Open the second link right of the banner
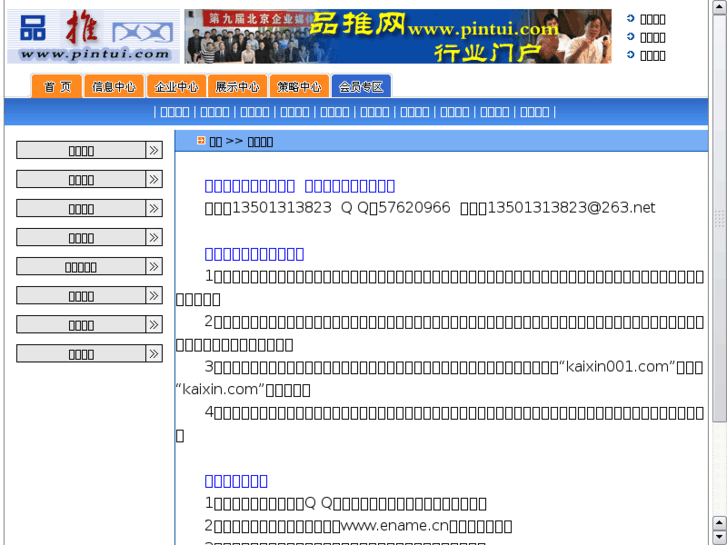This screenshot has width=727, height=545. click(x=652, y=37)
